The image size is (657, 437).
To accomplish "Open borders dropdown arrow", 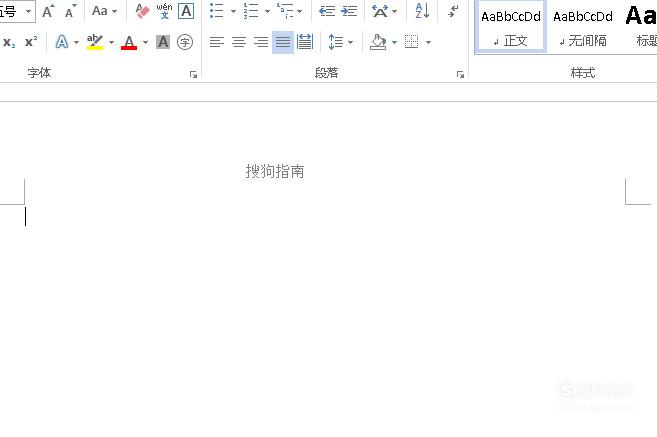I will 428,42.
